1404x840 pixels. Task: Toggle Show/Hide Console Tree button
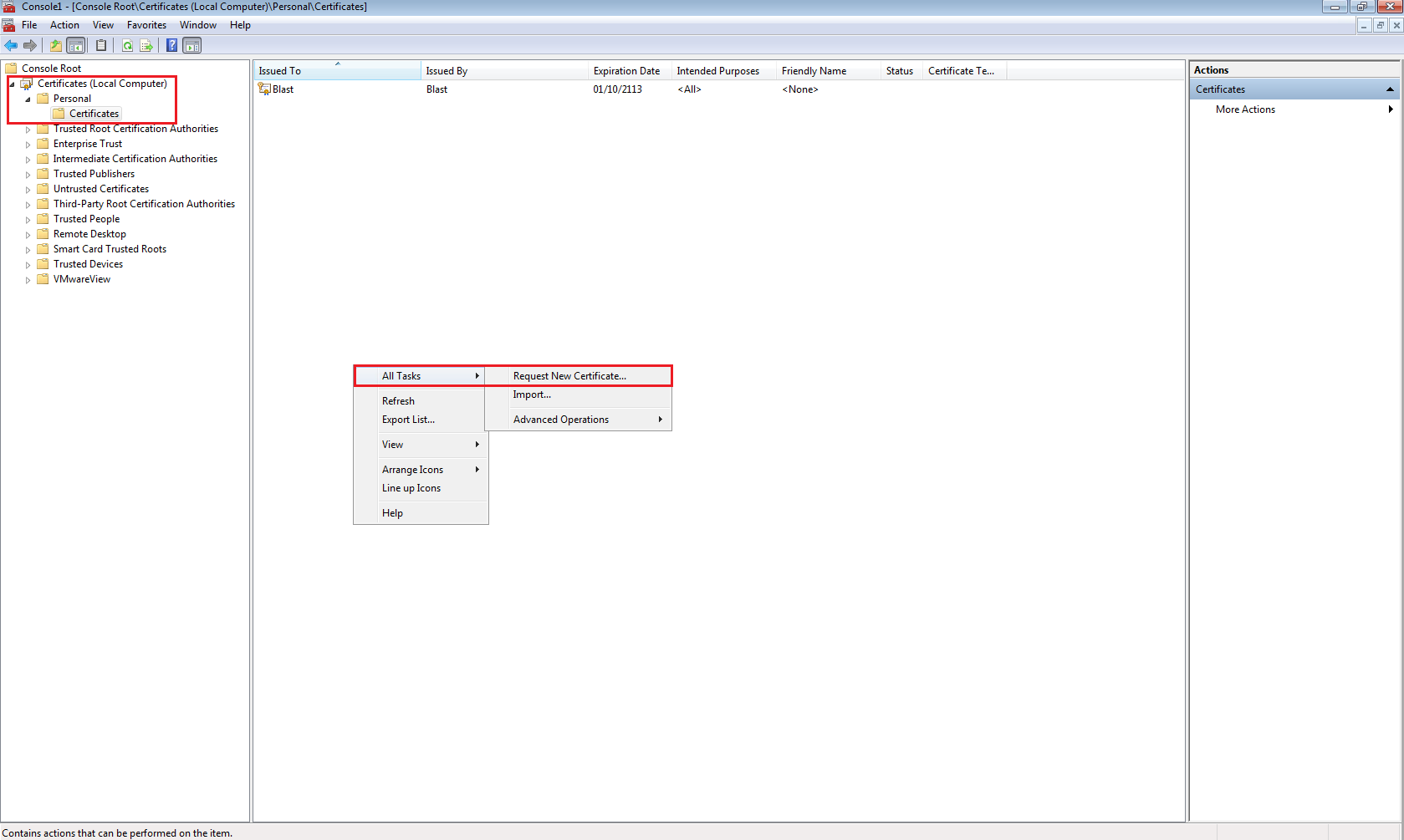coord(76,45)
